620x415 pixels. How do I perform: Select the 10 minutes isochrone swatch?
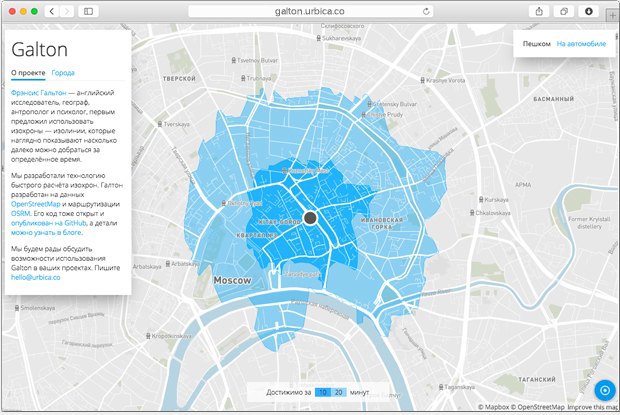pyautogui.click(x=323, y=392)
